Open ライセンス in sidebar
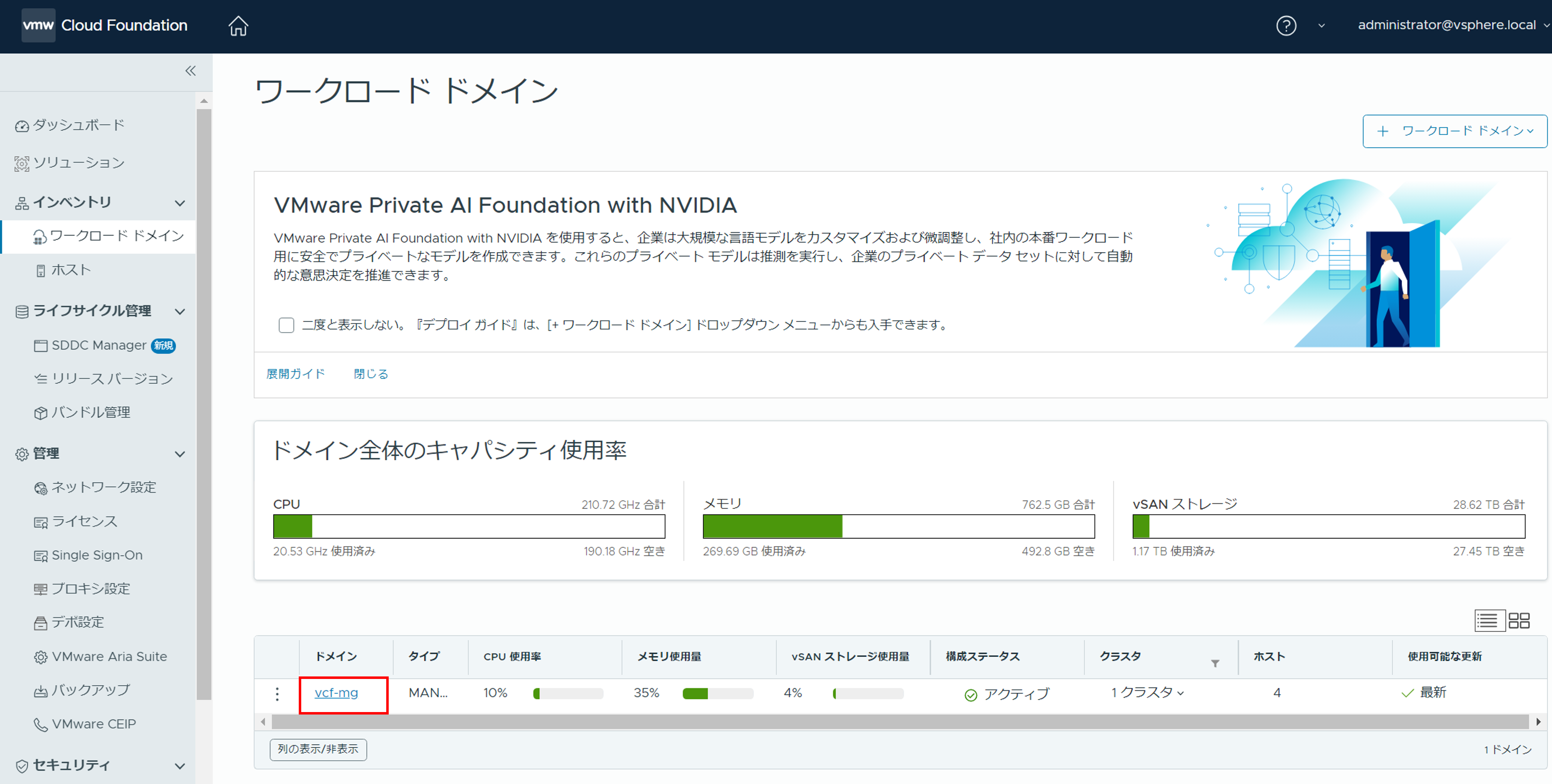1552x784 pixels. [x=84, y=521]
